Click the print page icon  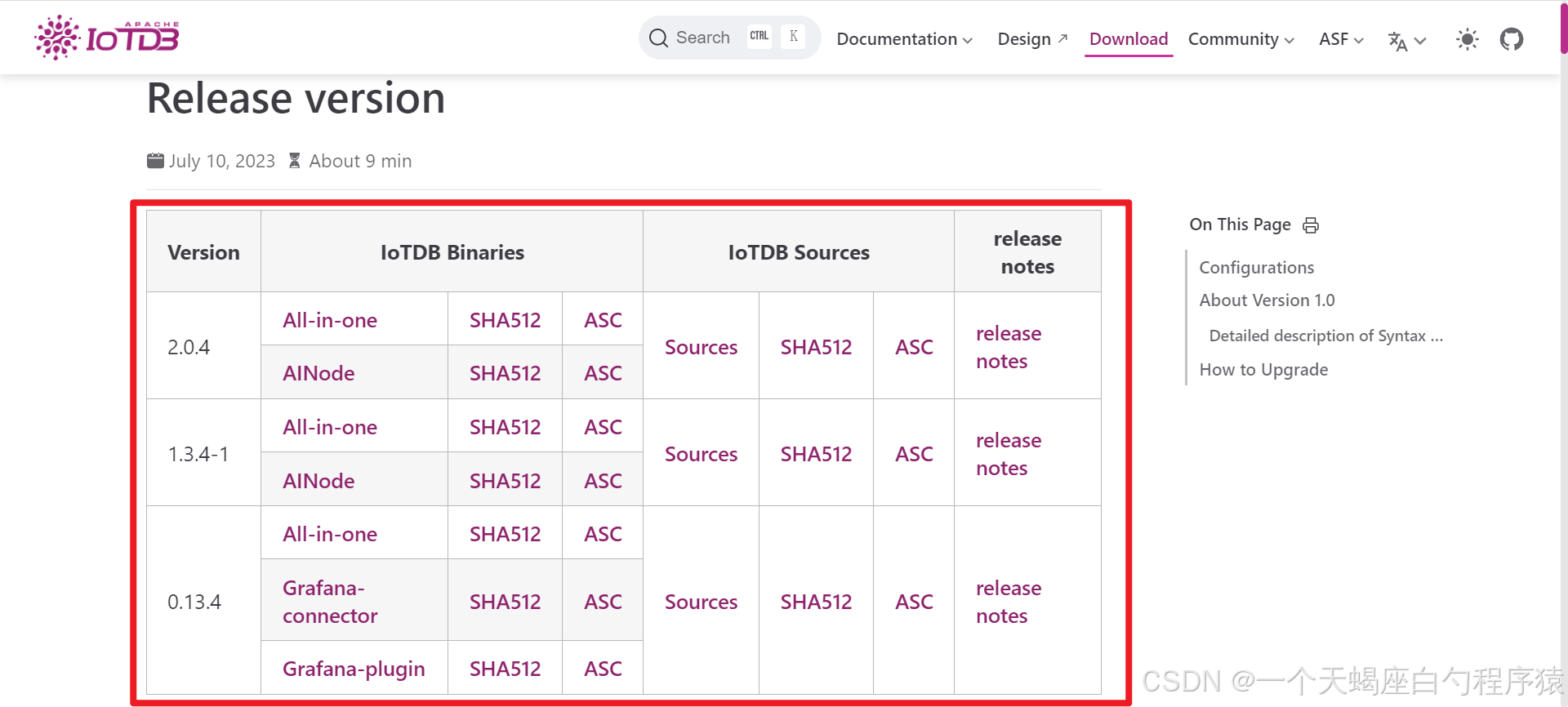[x=1311, y=225]
